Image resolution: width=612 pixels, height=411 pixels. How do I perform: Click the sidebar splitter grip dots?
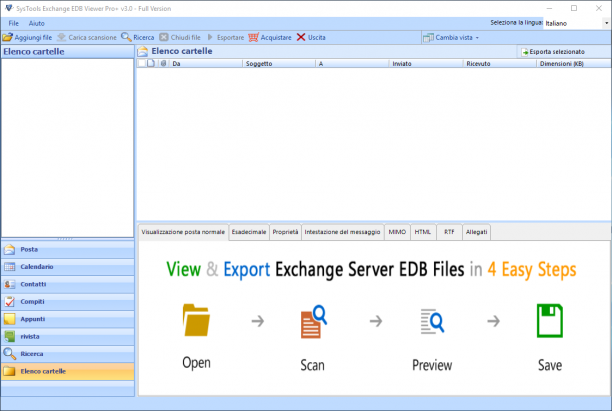[x=65, y=238]
